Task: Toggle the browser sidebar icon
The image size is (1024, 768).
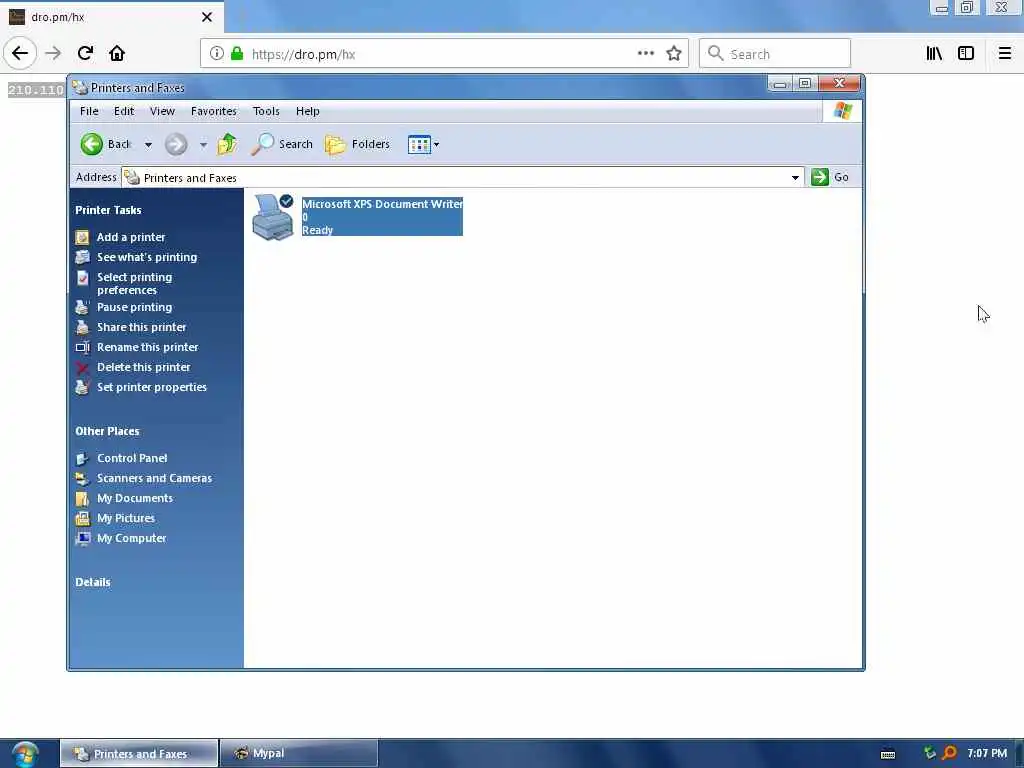Action: point(966,54)
